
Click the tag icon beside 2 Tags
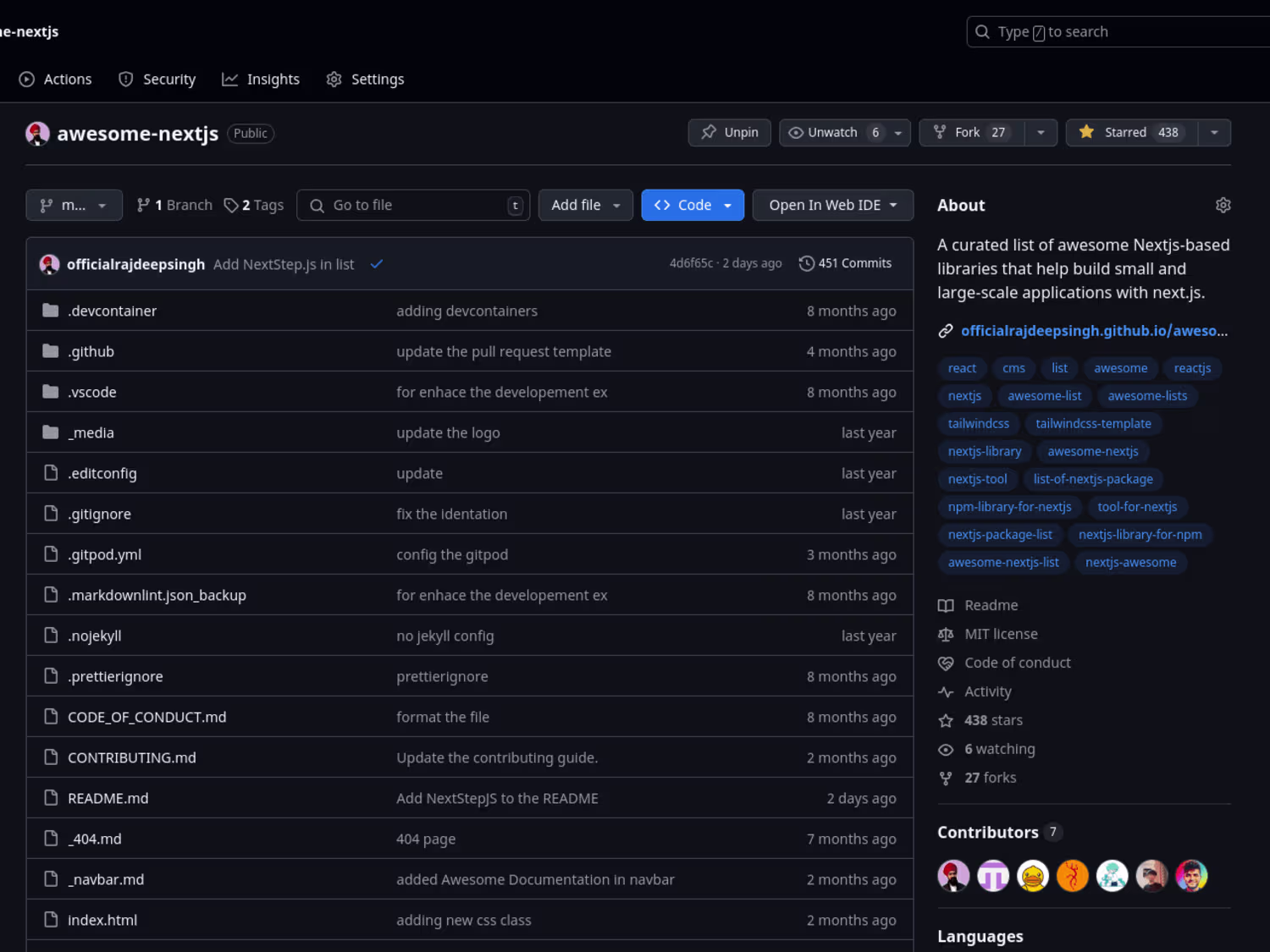230,205
